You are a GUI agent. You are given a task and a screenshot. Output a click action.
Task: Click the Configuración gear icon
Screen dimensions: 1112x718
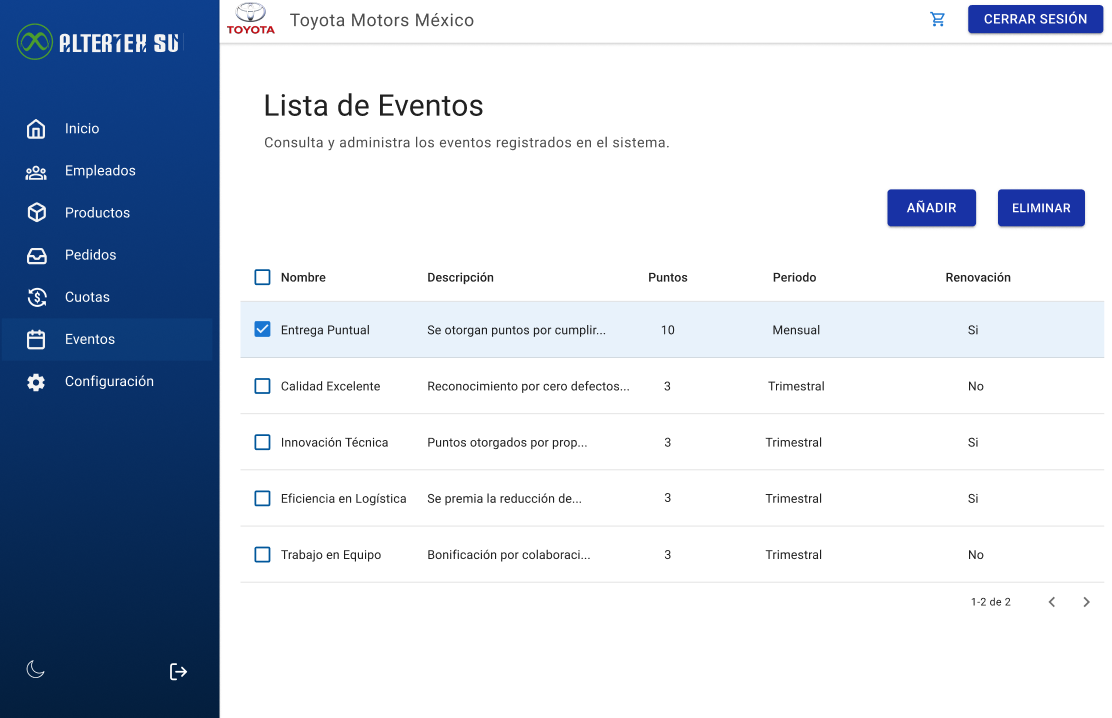(x=36, y=382)
